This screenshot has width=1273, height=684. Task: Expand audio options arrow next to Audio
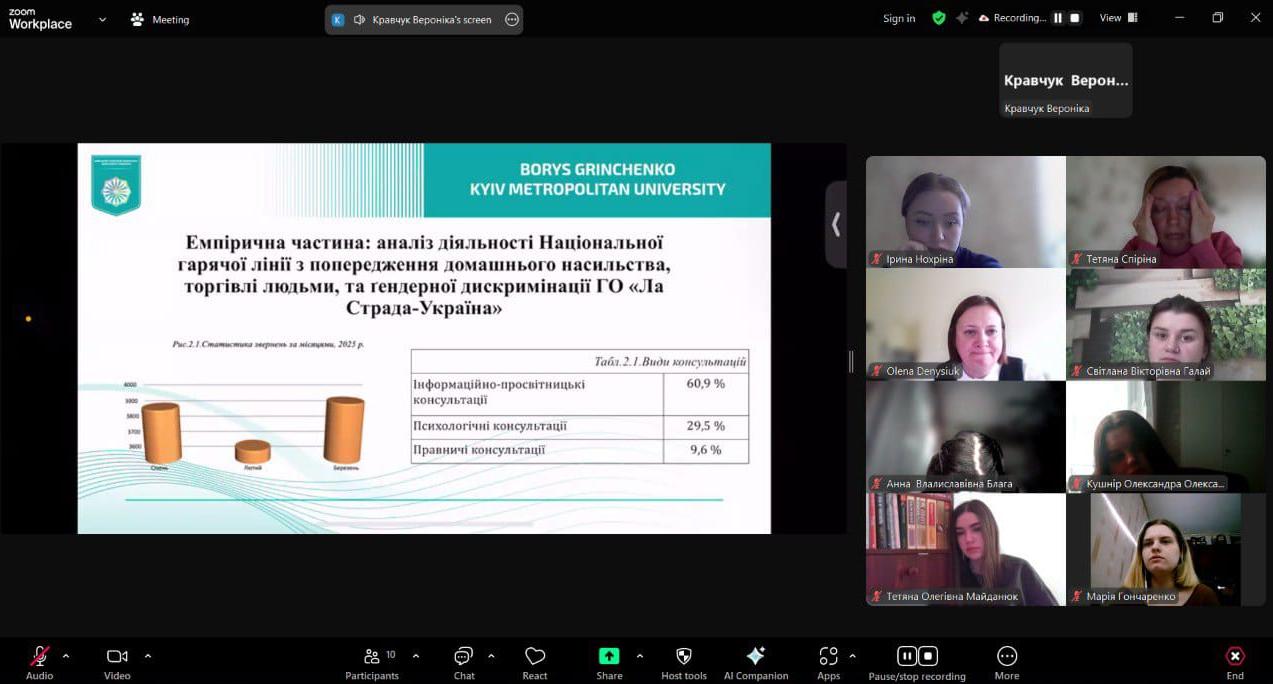tap(66, 656)
